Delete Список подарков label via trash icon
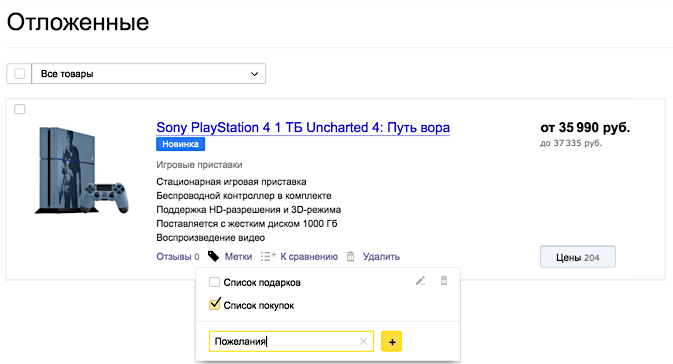This screenshot has height=364, width=673. pyautogui.click(x=444, y=281)
